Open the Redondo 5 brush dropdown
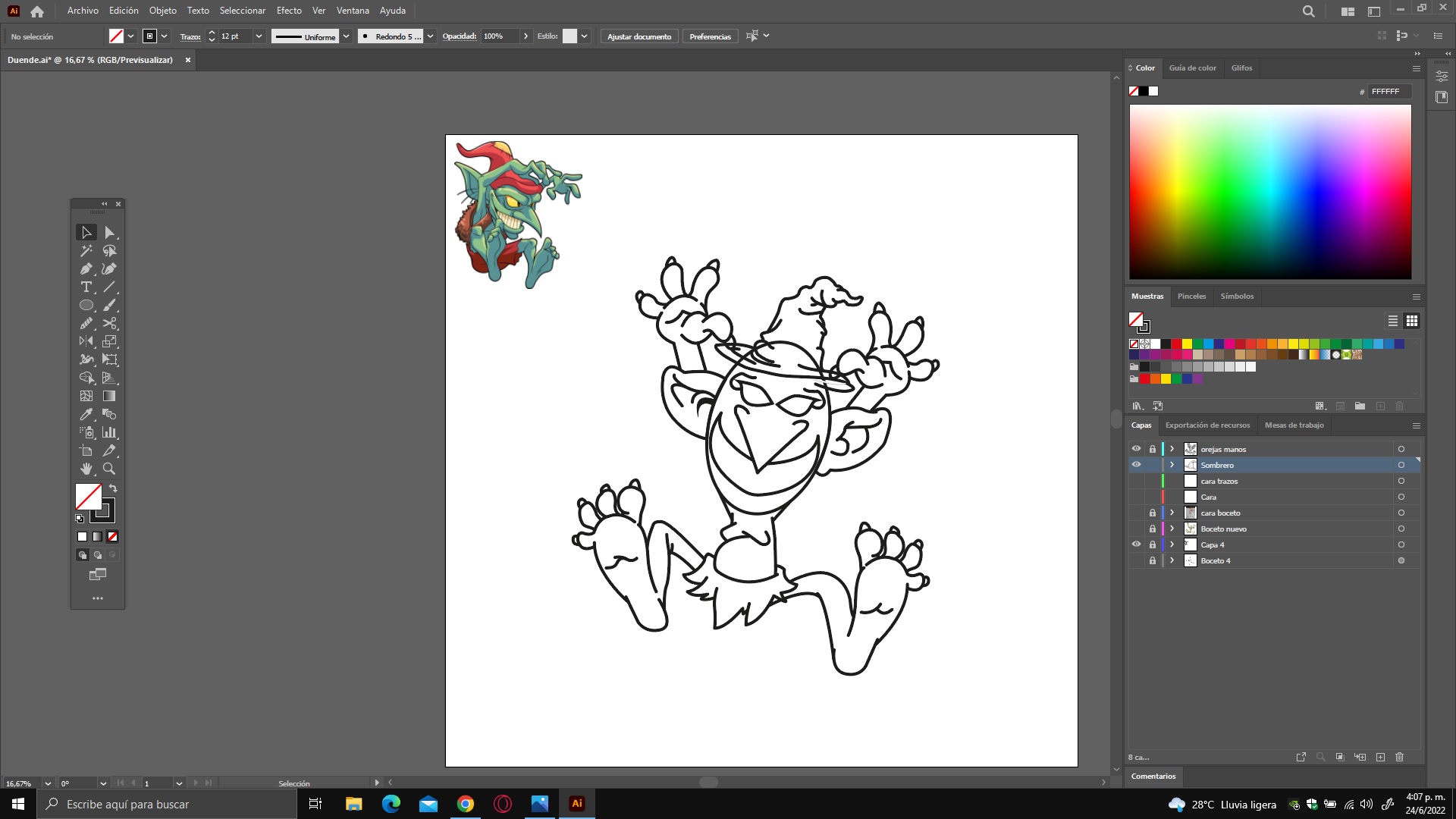The width and height of the screenshot is (1456, 819). [431, 36]
